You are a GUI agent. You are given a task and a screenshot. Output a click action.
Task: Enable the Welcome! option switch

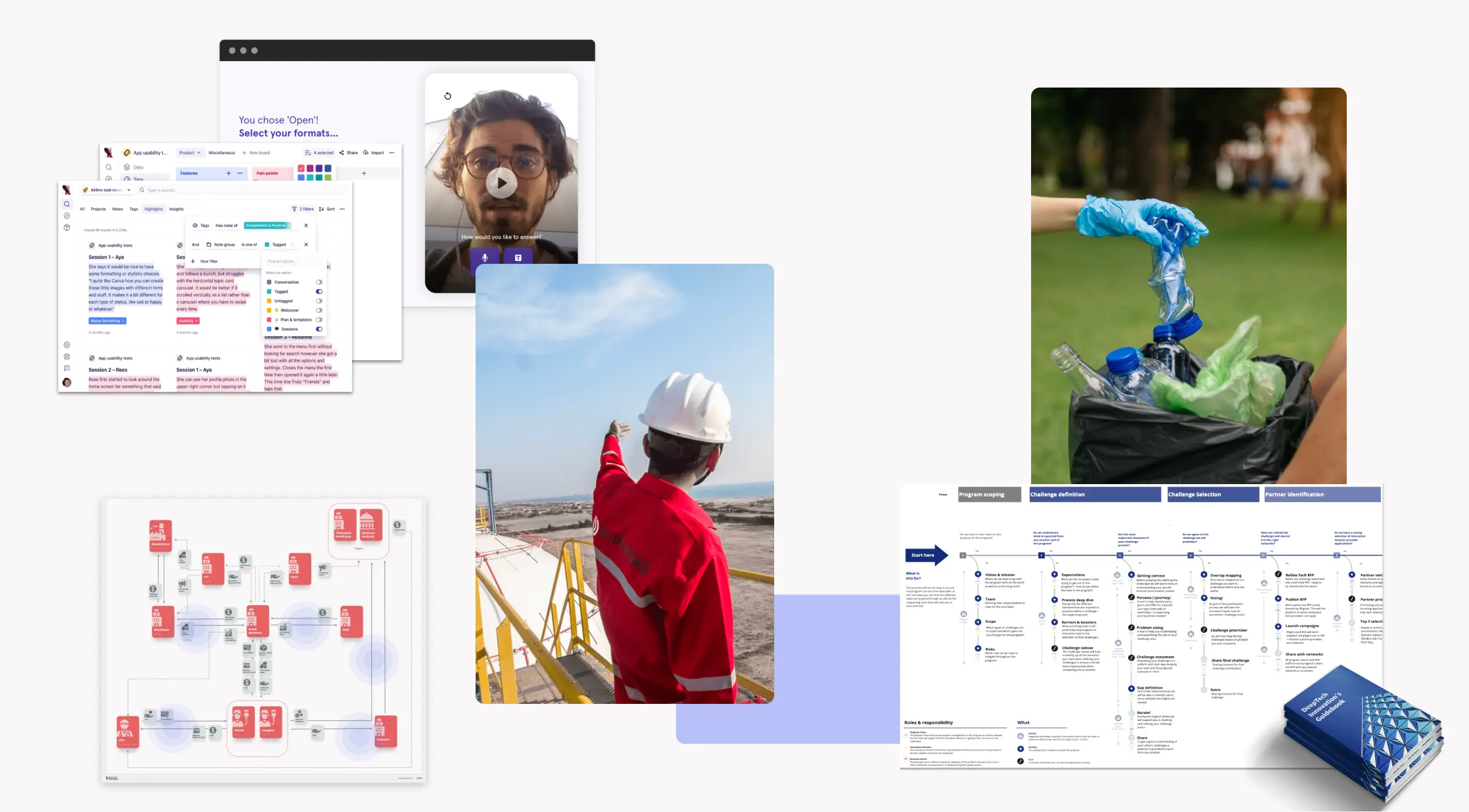(319, 310)
